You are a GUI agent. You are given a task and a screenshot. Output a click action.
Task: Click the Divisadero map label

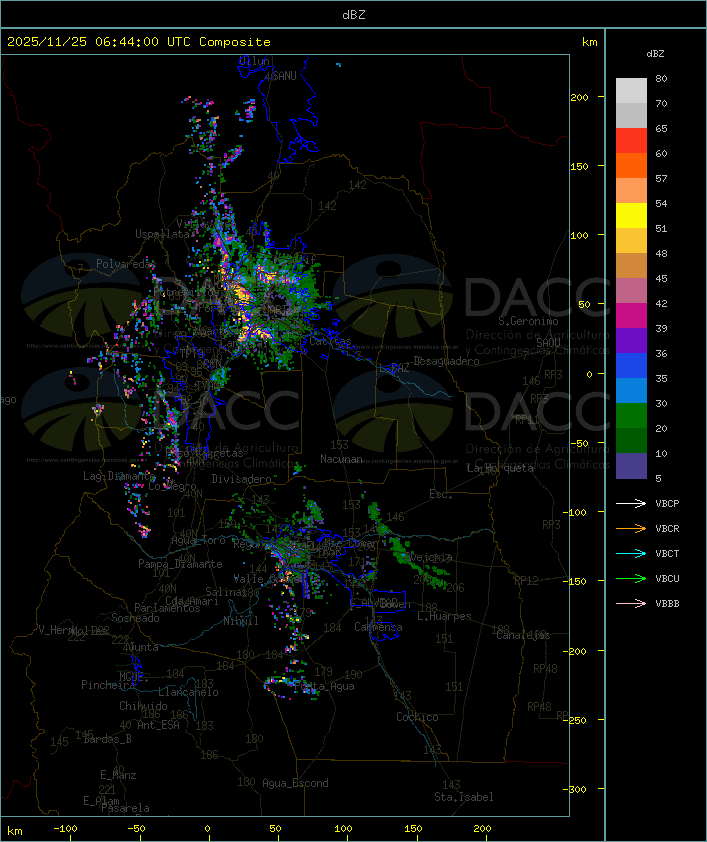tap(242, 478)
